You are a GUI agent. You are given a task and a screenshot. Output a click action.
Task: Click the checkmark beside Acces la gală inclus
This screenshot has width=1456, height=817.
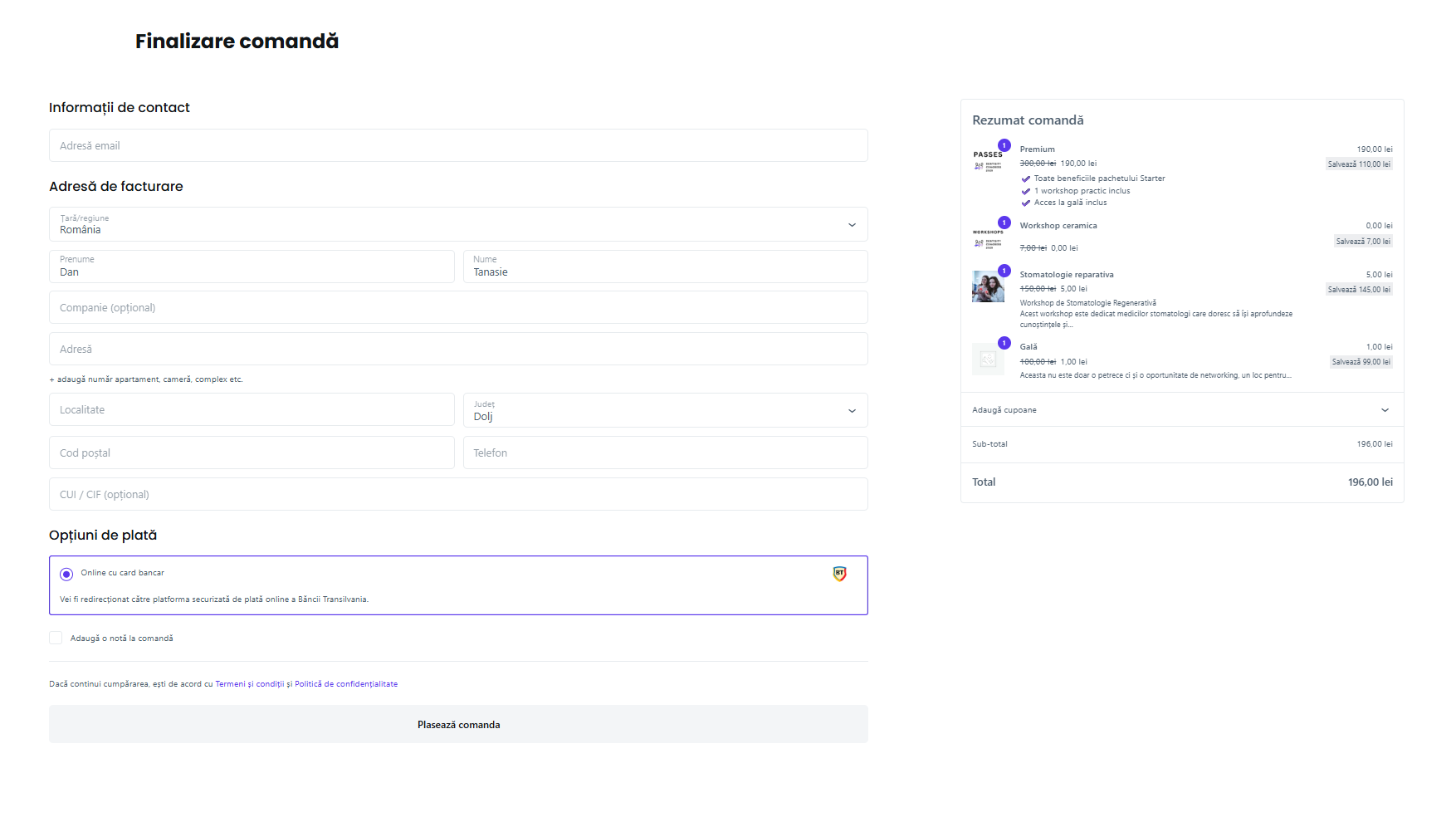(1026, 203)
